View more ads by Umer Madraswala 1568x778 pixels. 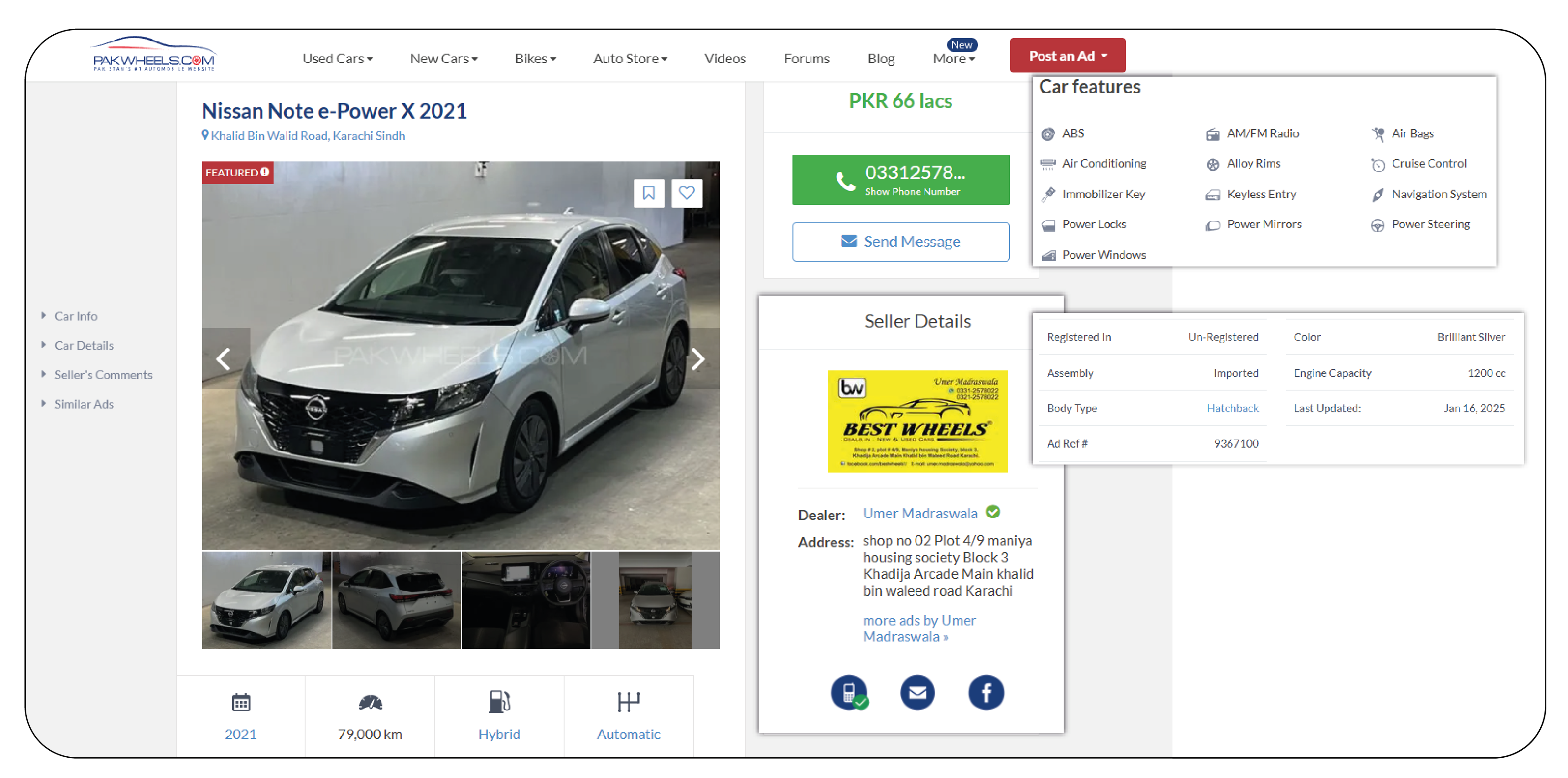919,628
